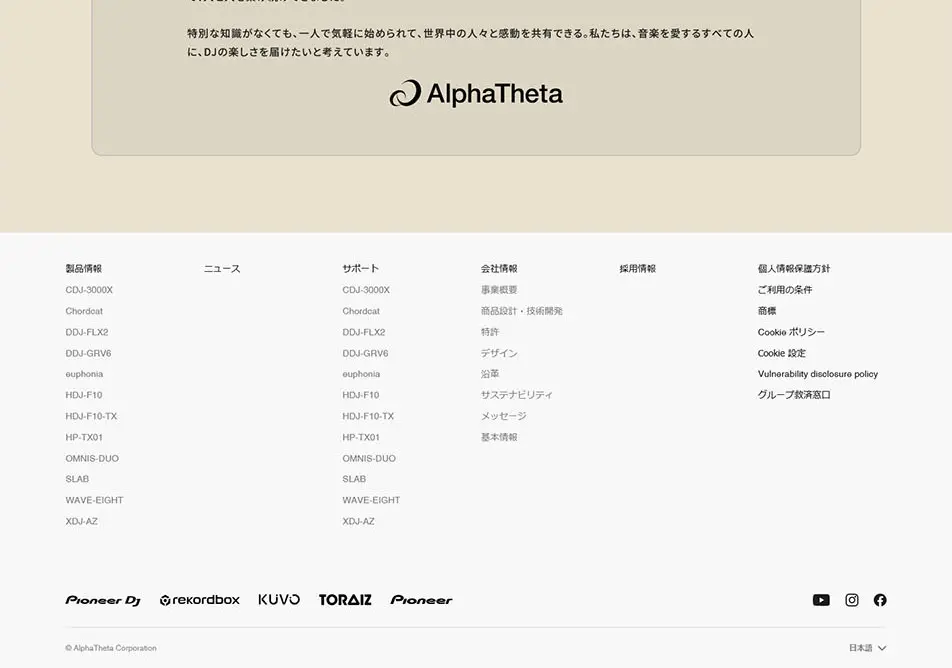Click the TORAIZ brand logo
The height and width of the screenshot is (668, 952).
pyautogui.click(x=345, y=600)
